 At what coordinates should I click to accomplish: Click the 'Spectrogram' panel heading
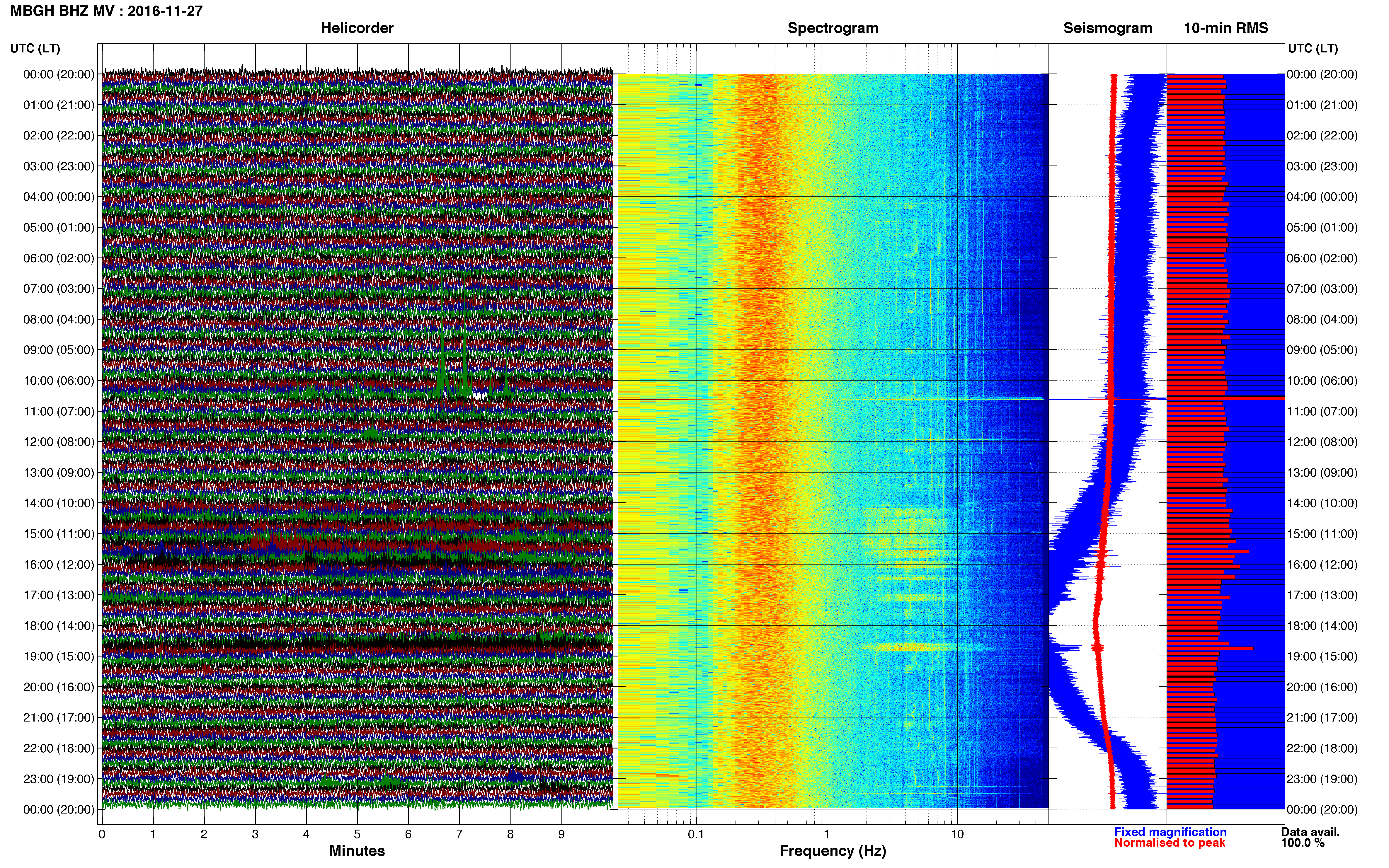[x=833, y=28]
